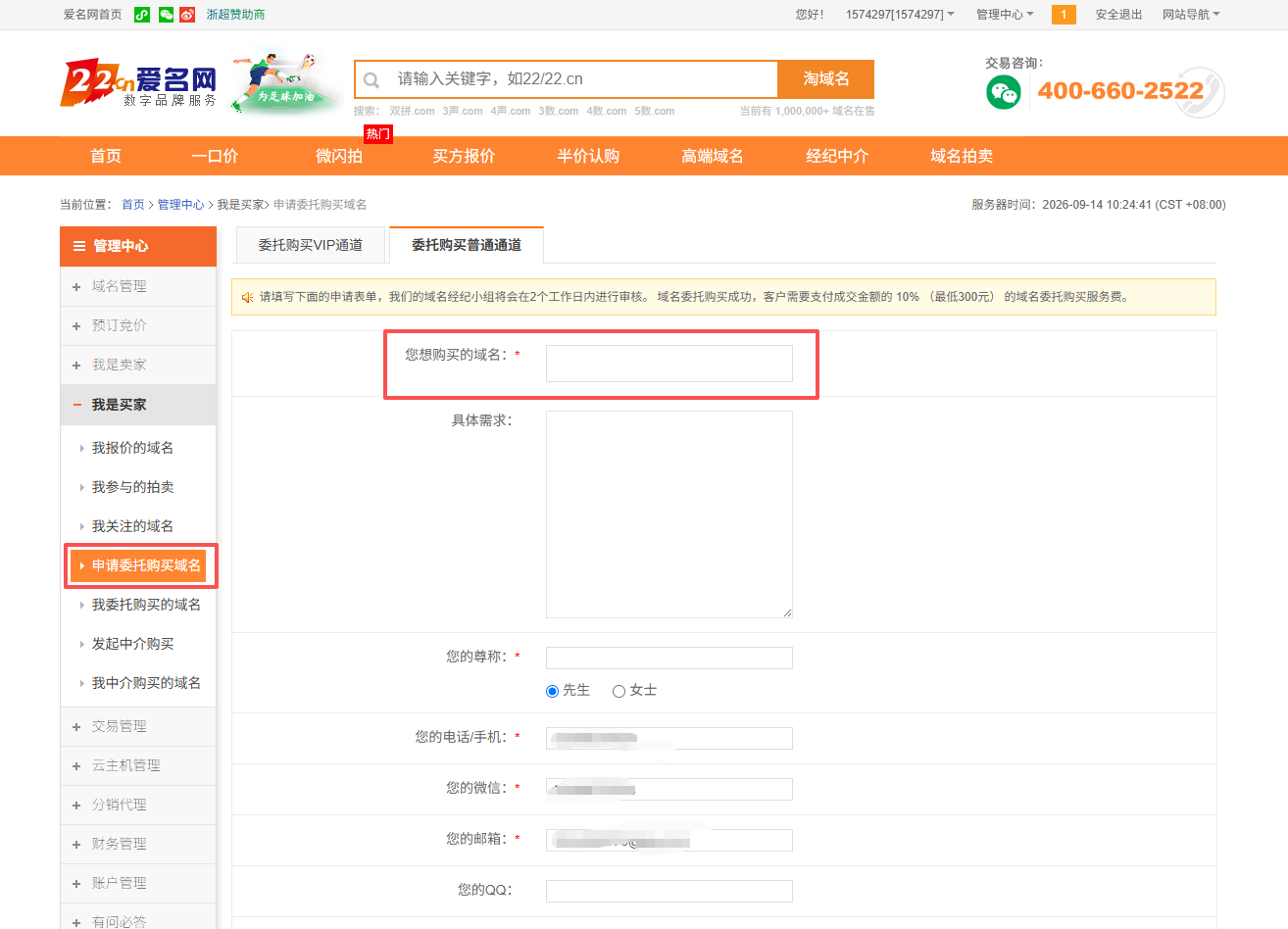Click the Weibo icon in top bar
Screen dimensions: 1288x929
[x=187, y=15]
